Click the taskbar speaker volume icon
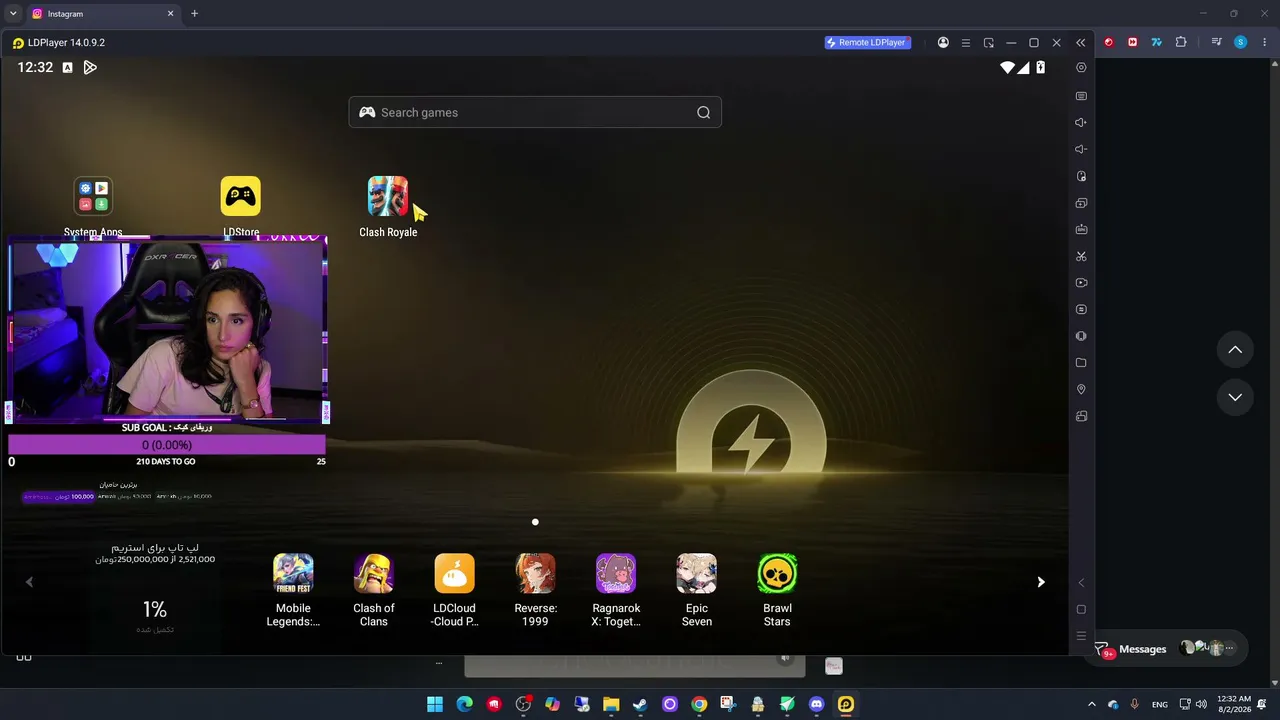Image resolution: width=1280 pixels, height=720 pixels. click(x=1201, y=704)
